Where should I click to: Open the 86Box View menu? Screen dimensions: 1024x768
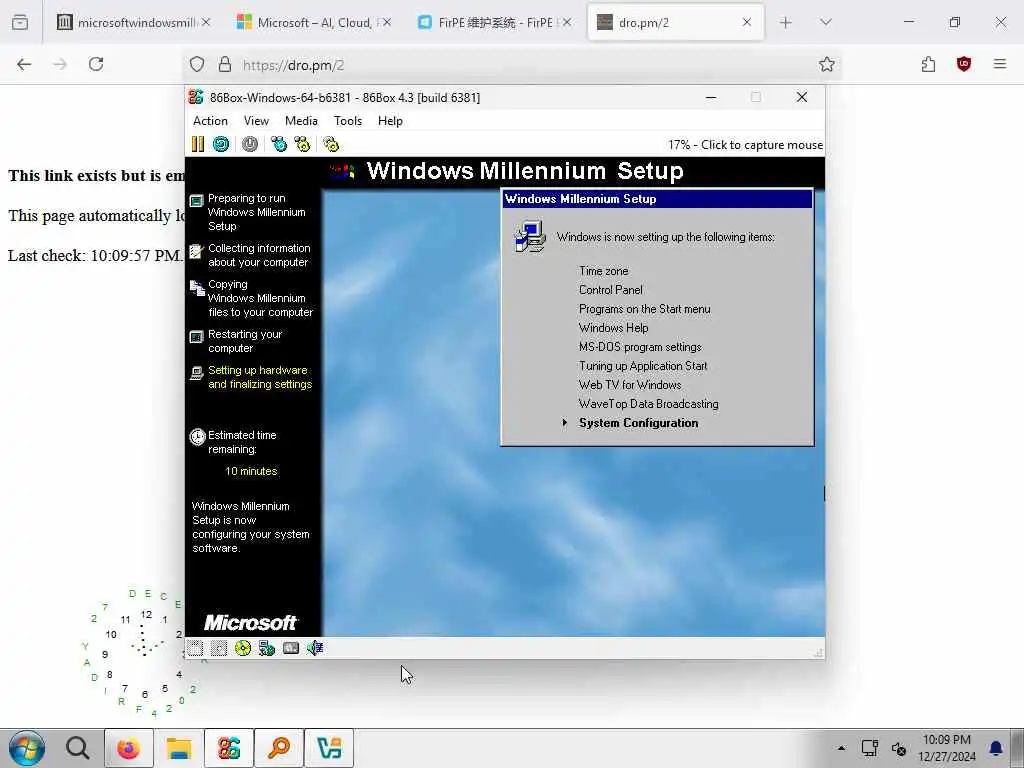point(256,121)
